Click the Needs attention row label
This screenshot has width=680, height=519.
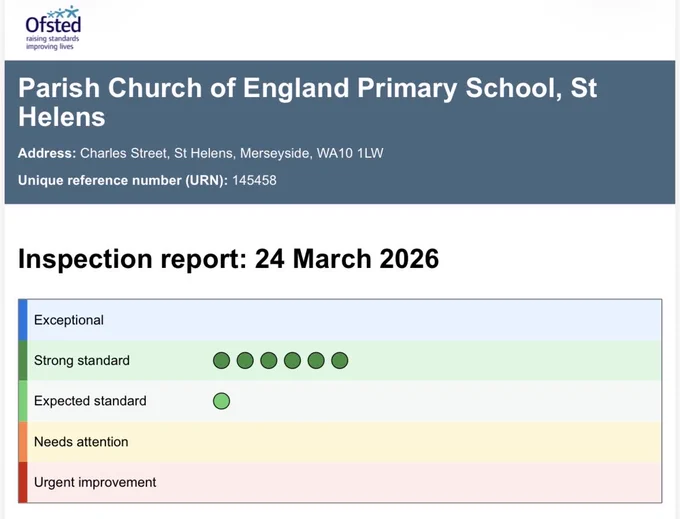click(x=81, y=442)
